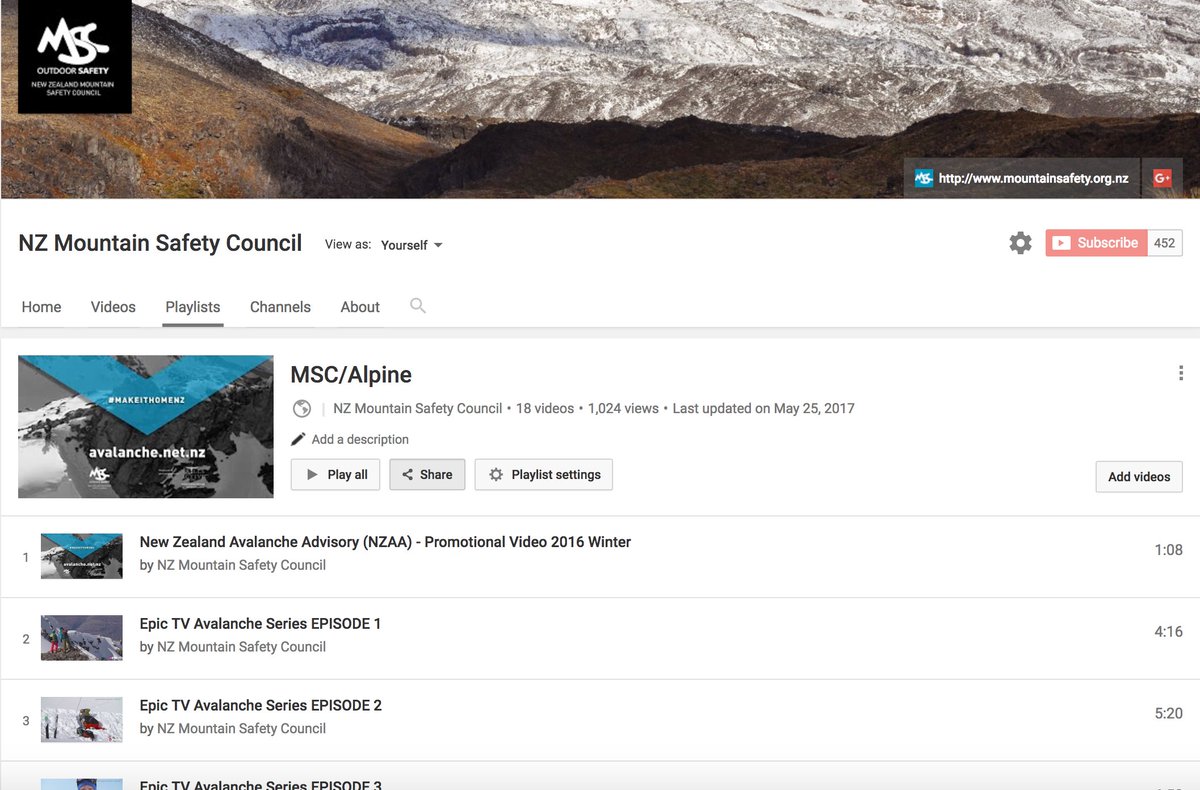Click the Add videos button
This screenshot has height=790, width=1200.
pos(1139,477)
